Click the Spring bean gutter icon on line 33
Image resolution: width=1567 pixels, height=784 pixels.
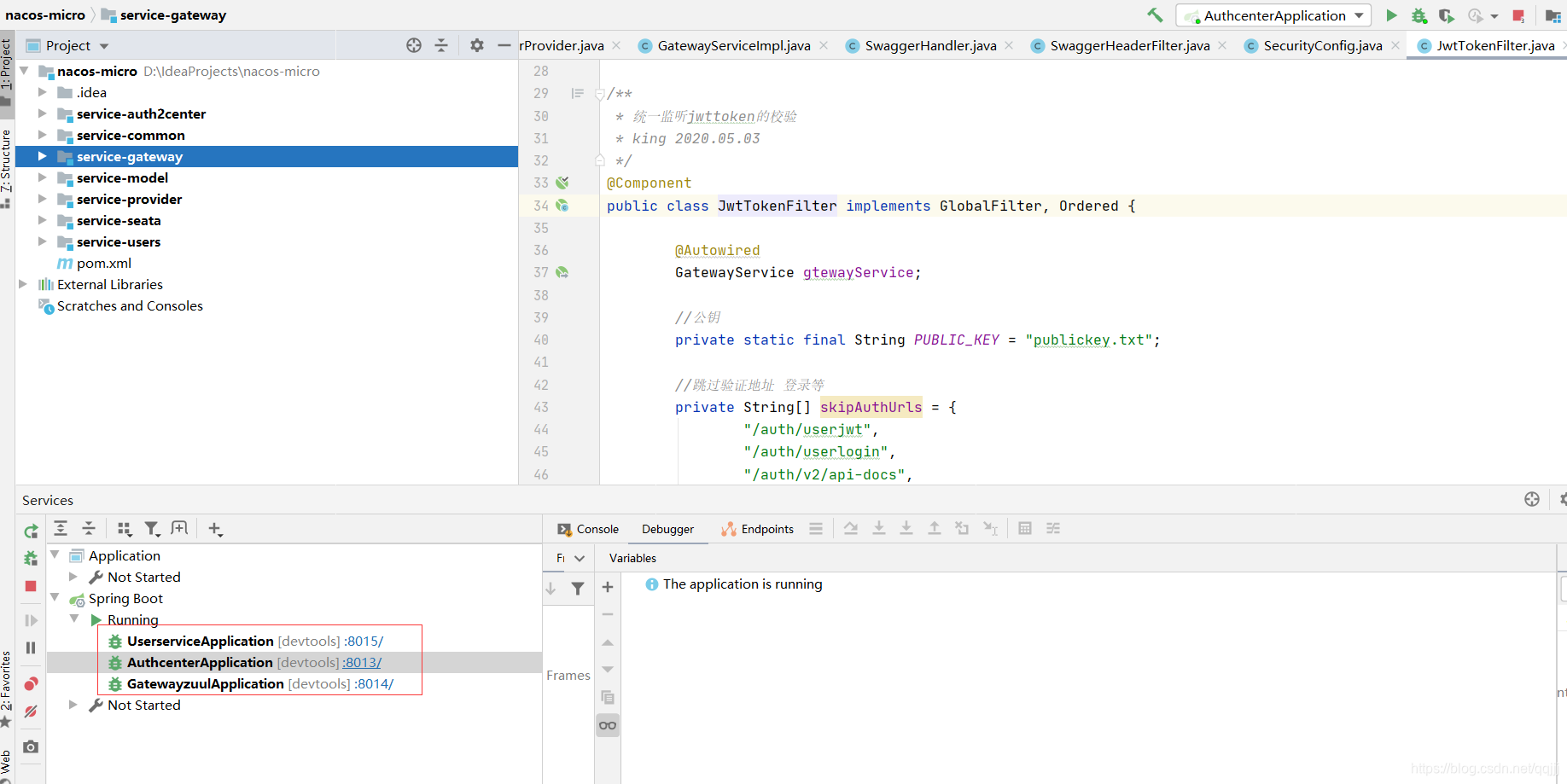(562, 183)
